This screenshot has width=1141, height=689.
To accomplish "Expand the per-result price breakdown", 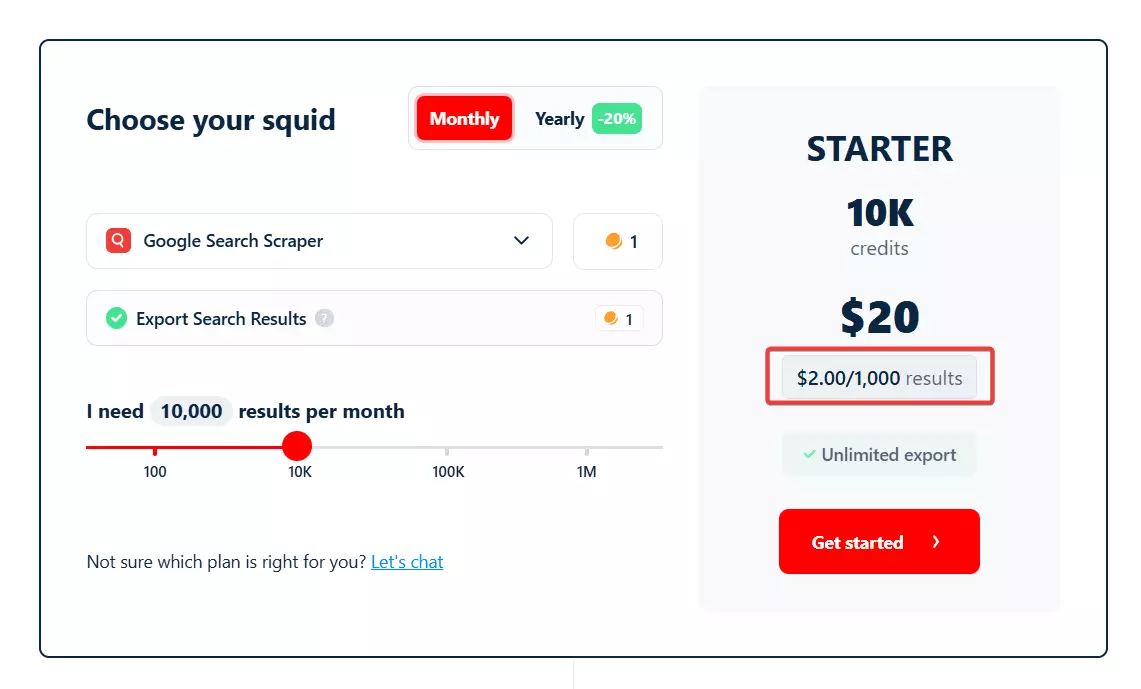I will 879,377.
